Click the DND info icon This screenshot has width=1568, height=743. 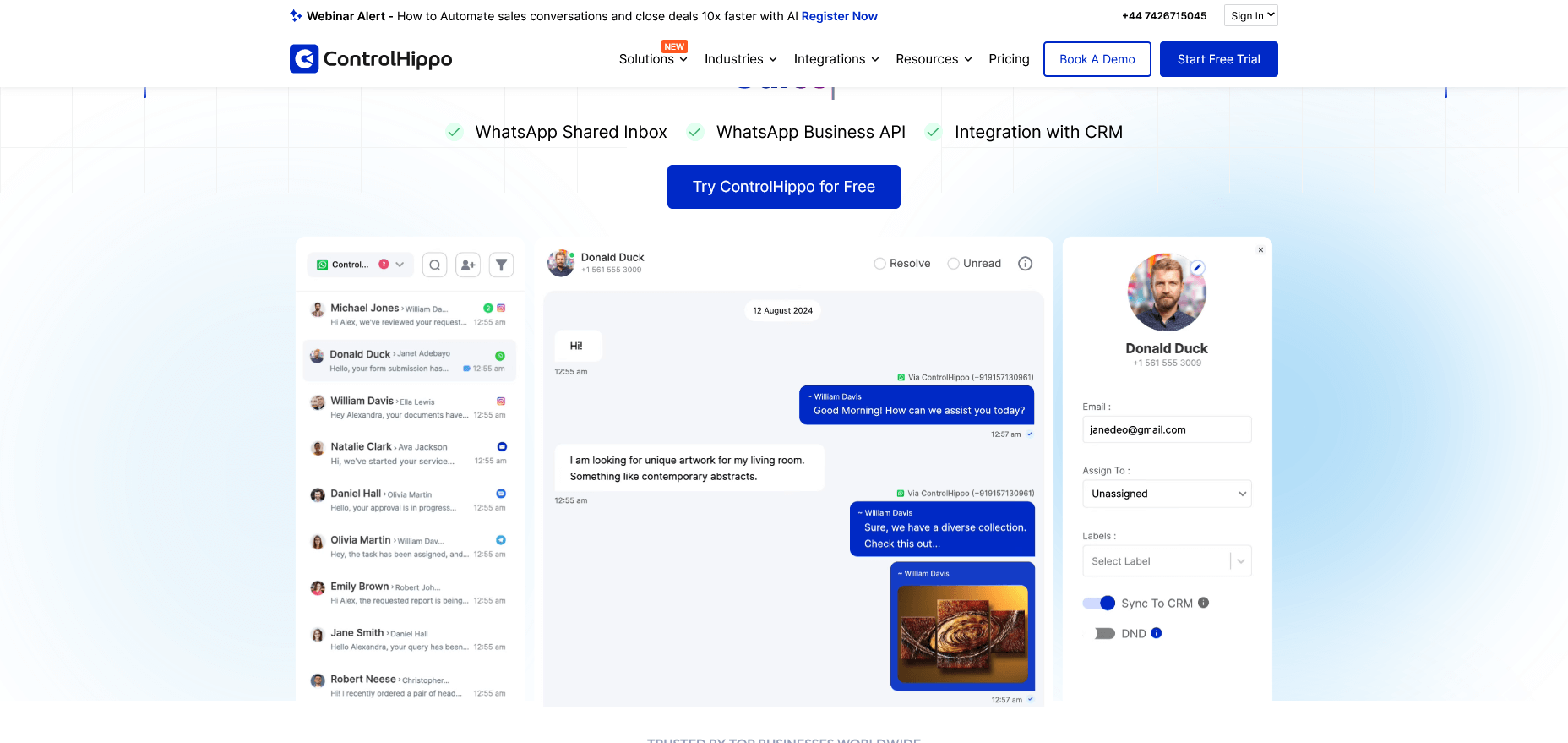(x=1157, y=633)
